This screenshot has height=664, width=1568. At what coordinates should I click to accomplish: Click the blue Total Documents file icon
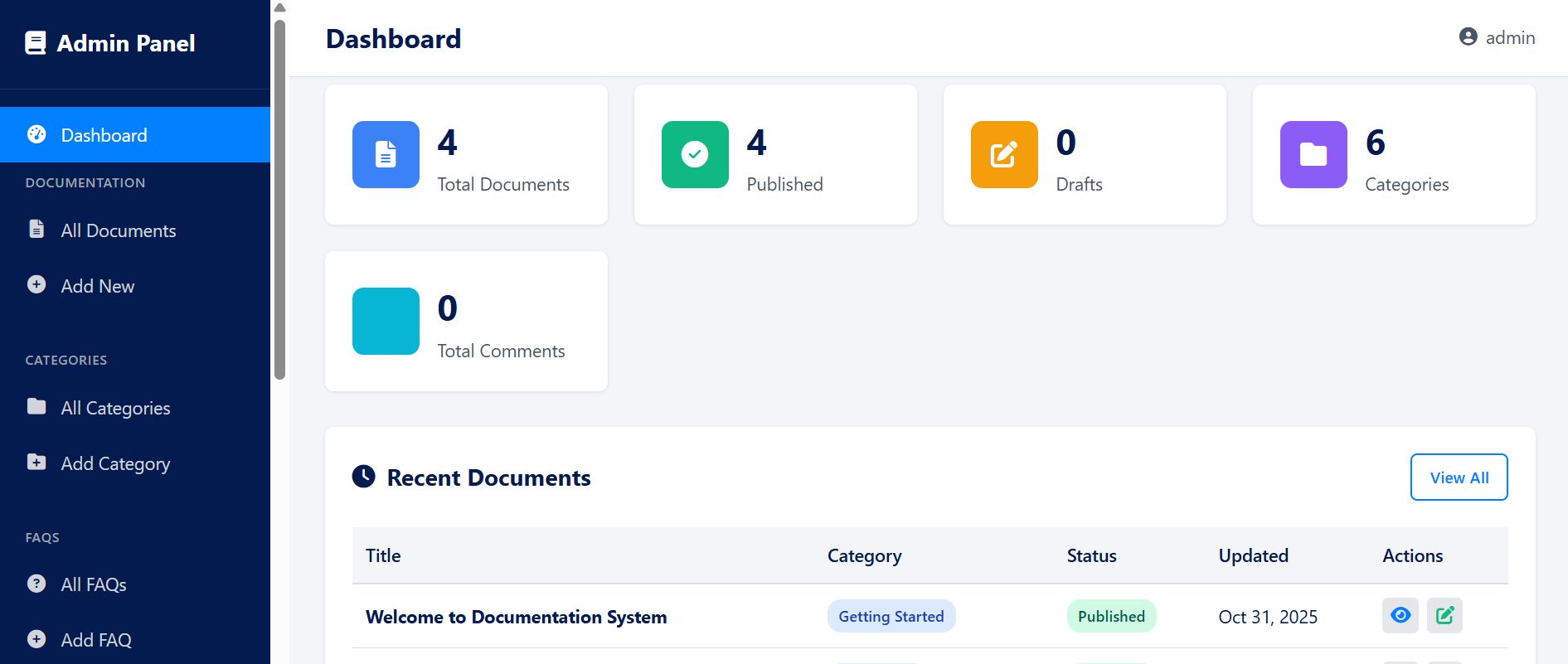coord(386,155)
